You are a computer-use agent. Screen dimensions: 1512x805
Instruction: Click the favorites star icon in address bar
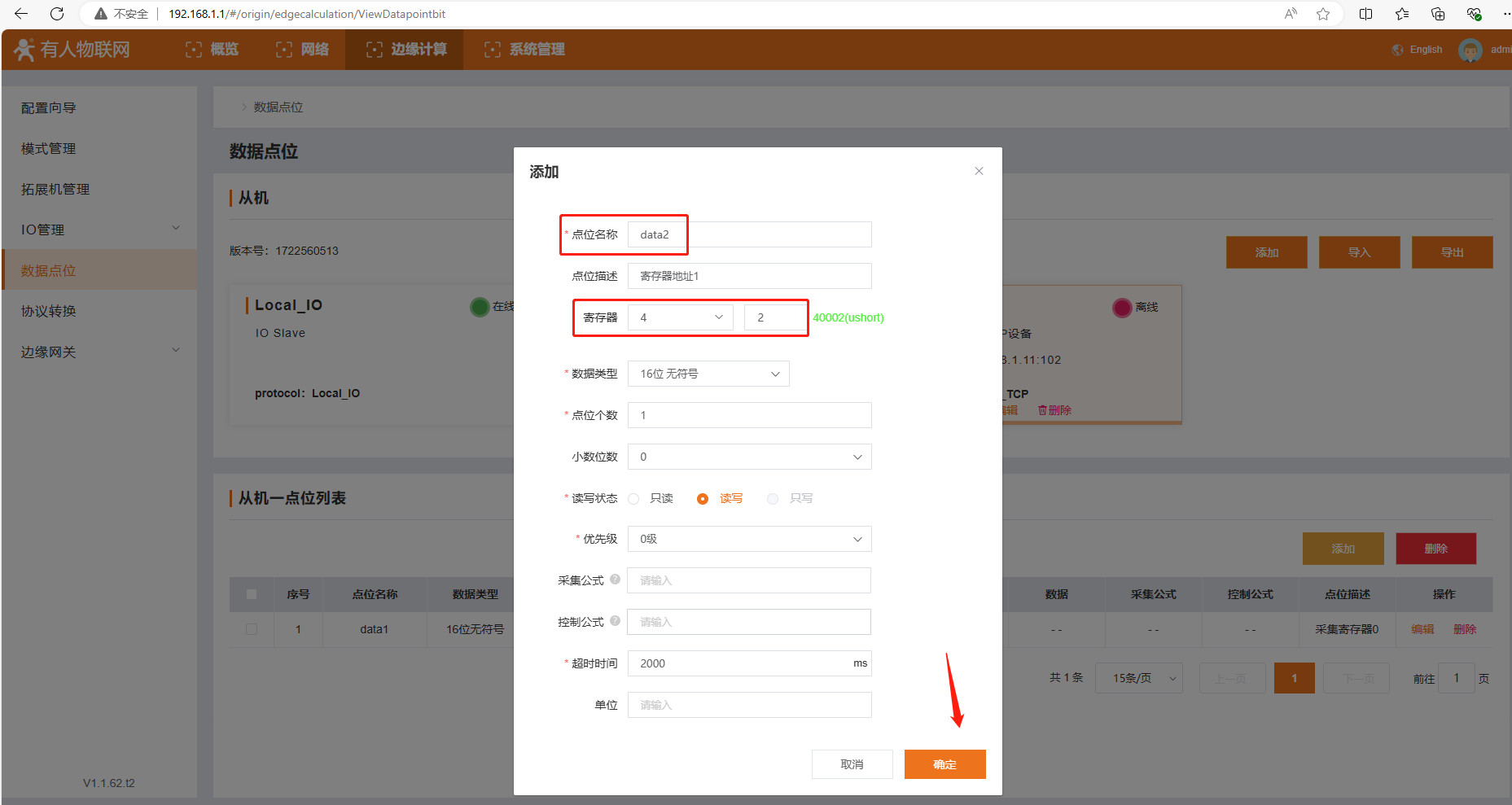[1323, 14]
